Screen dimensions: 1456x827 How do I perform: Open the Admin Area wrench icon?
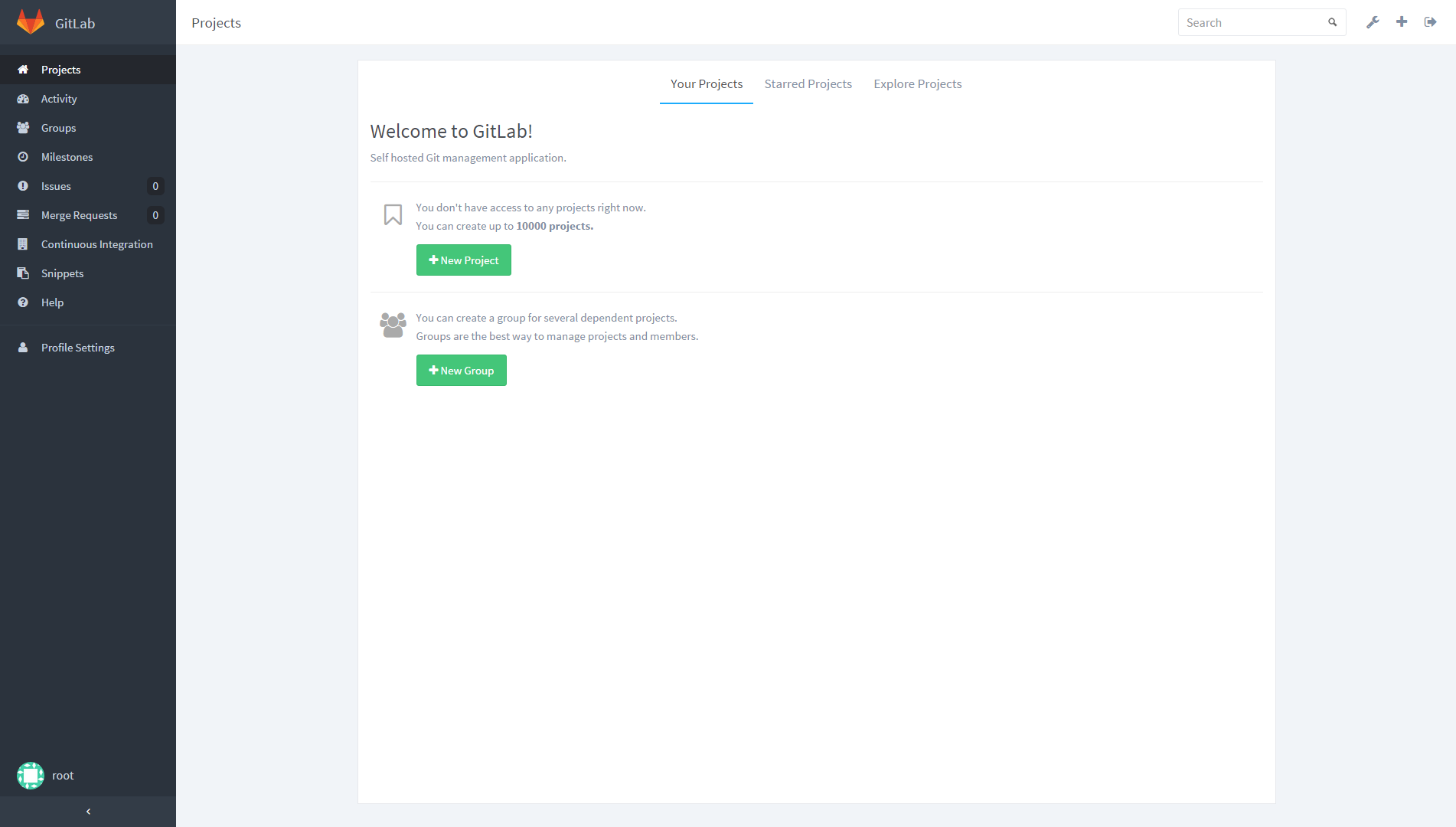[1373, 22]
